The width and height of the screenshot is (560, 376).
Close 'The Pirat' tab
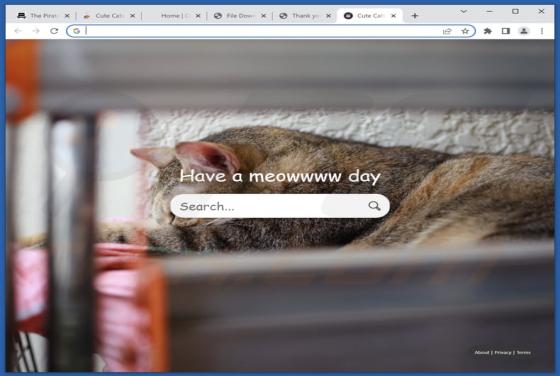[x=67, y=16]
